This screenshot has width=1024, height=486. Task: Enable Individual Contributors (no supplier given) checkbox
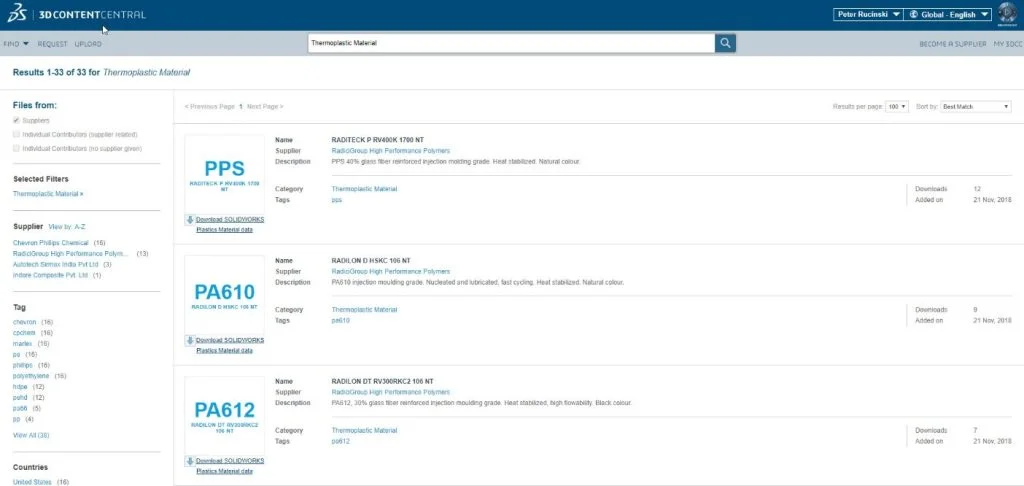click(x=16, y=148)
